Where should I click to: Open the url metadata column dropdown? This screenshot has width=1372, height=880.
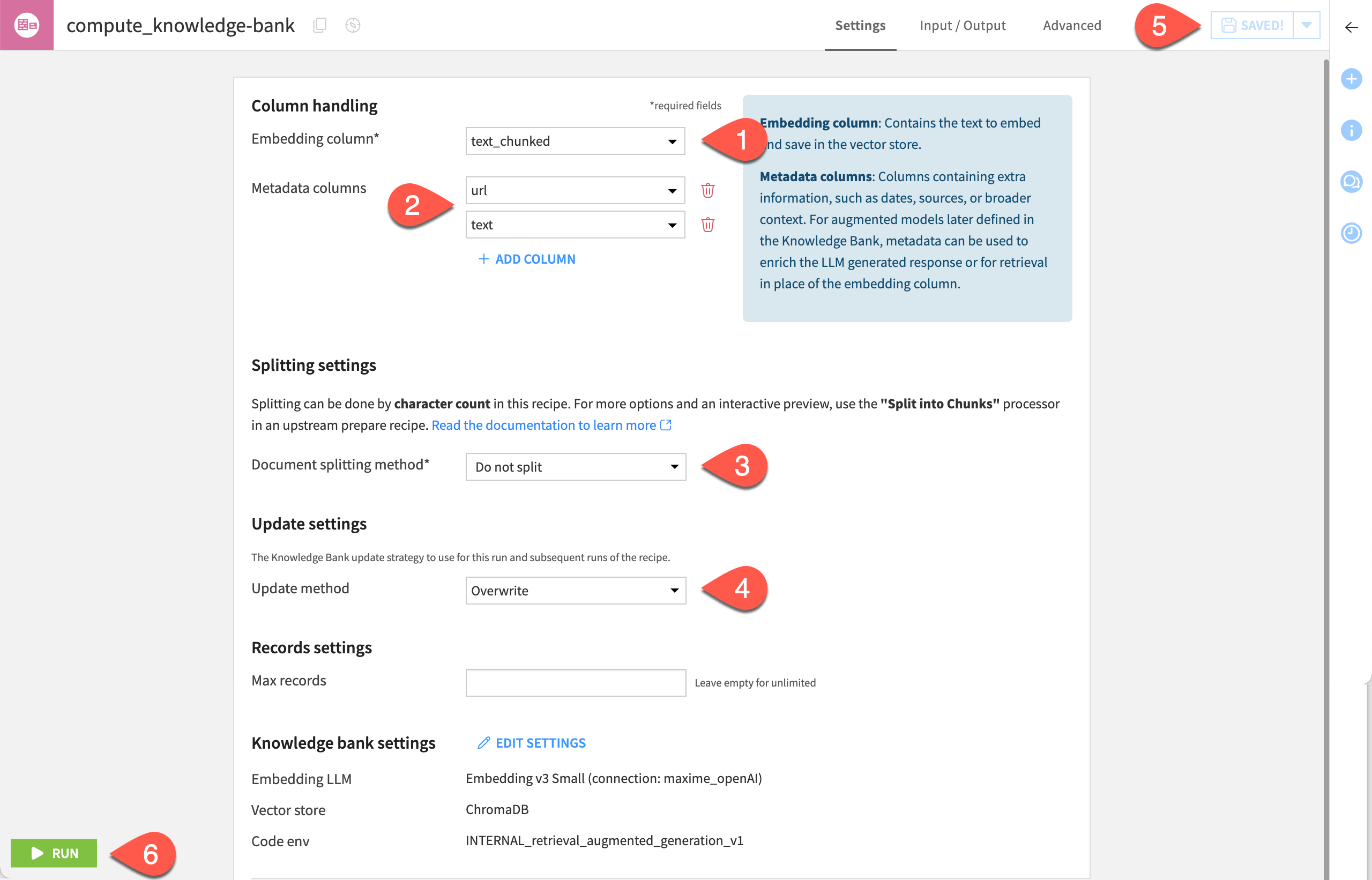pos(576,190)
